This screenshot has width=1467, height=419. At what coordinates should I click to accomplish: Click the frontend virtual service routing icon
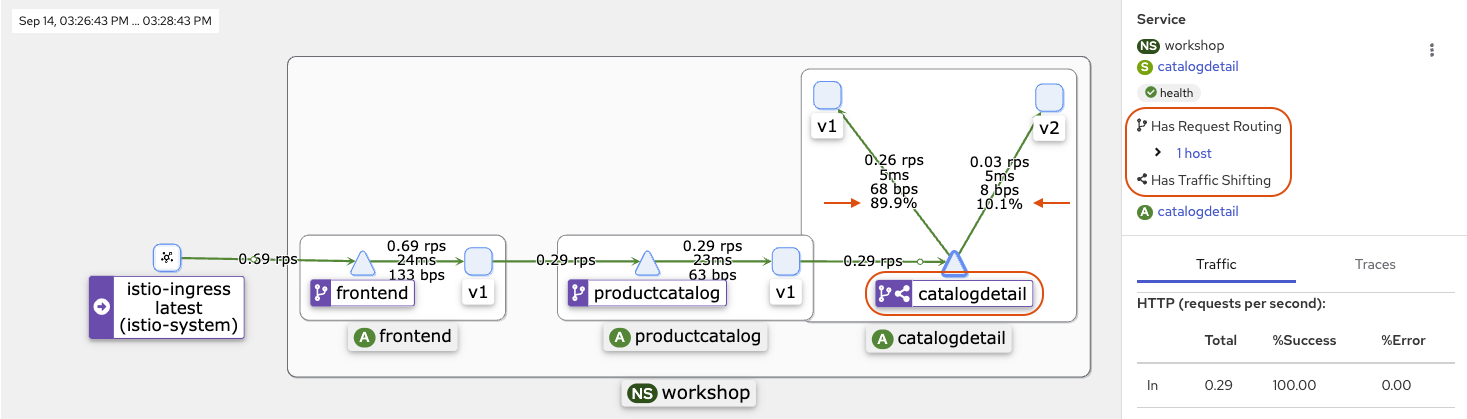click(x=322, y=294)
